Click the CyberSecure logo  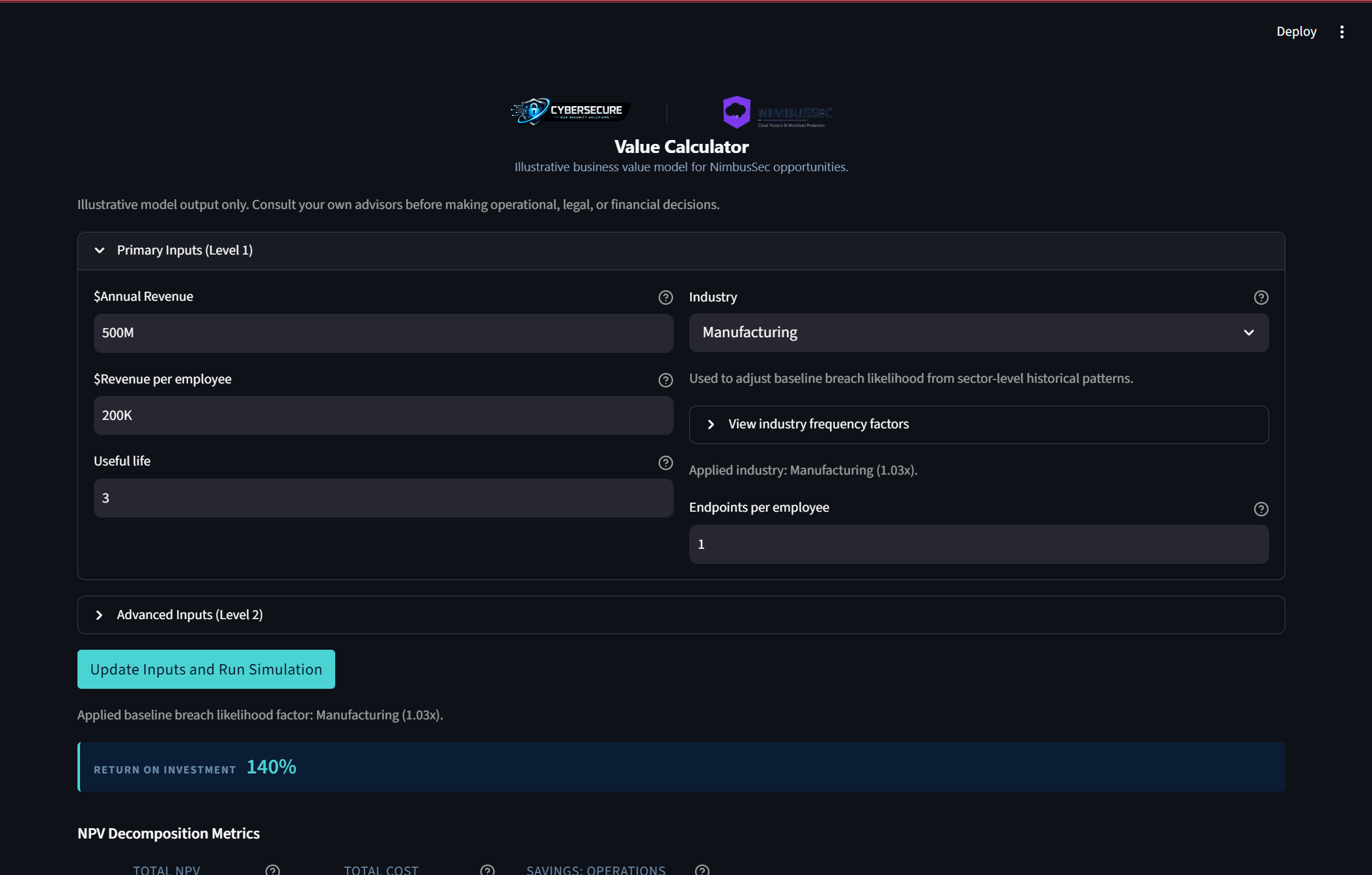570,111
